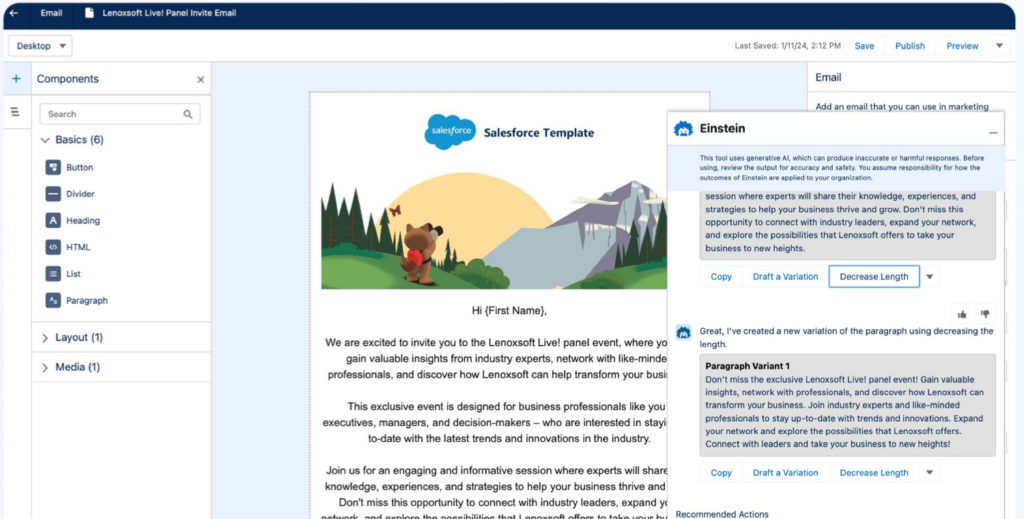Click the back arrow in top bar
Screen dimensions: 1024x519
pos(13,13)
